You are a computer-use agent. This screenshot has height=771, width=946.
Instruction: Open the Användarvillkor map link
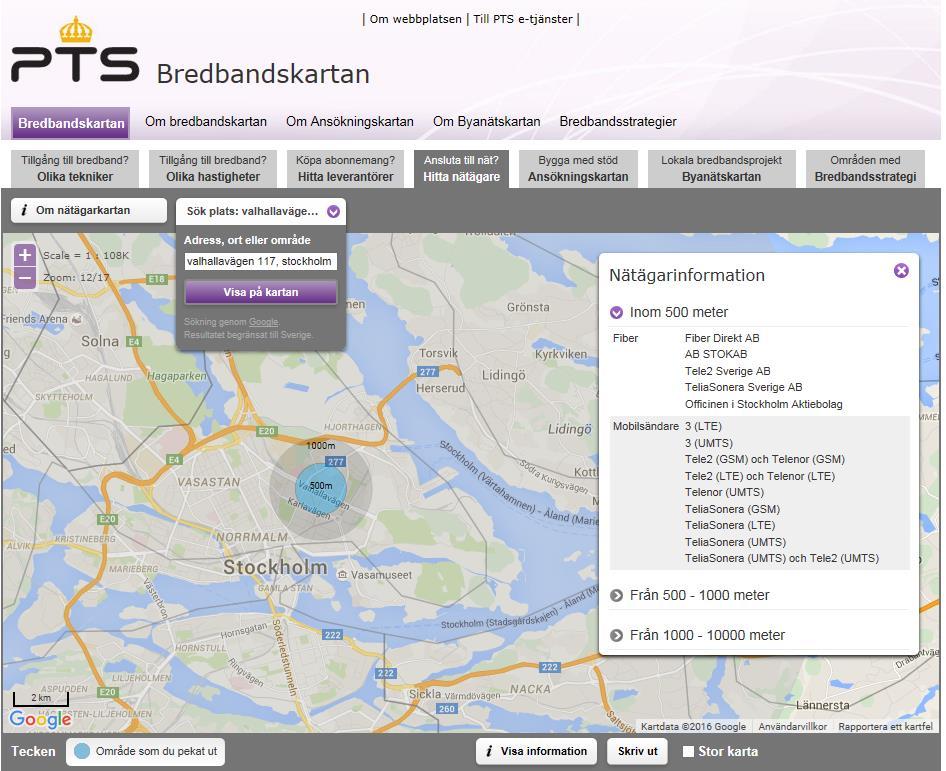coord(793,726)
